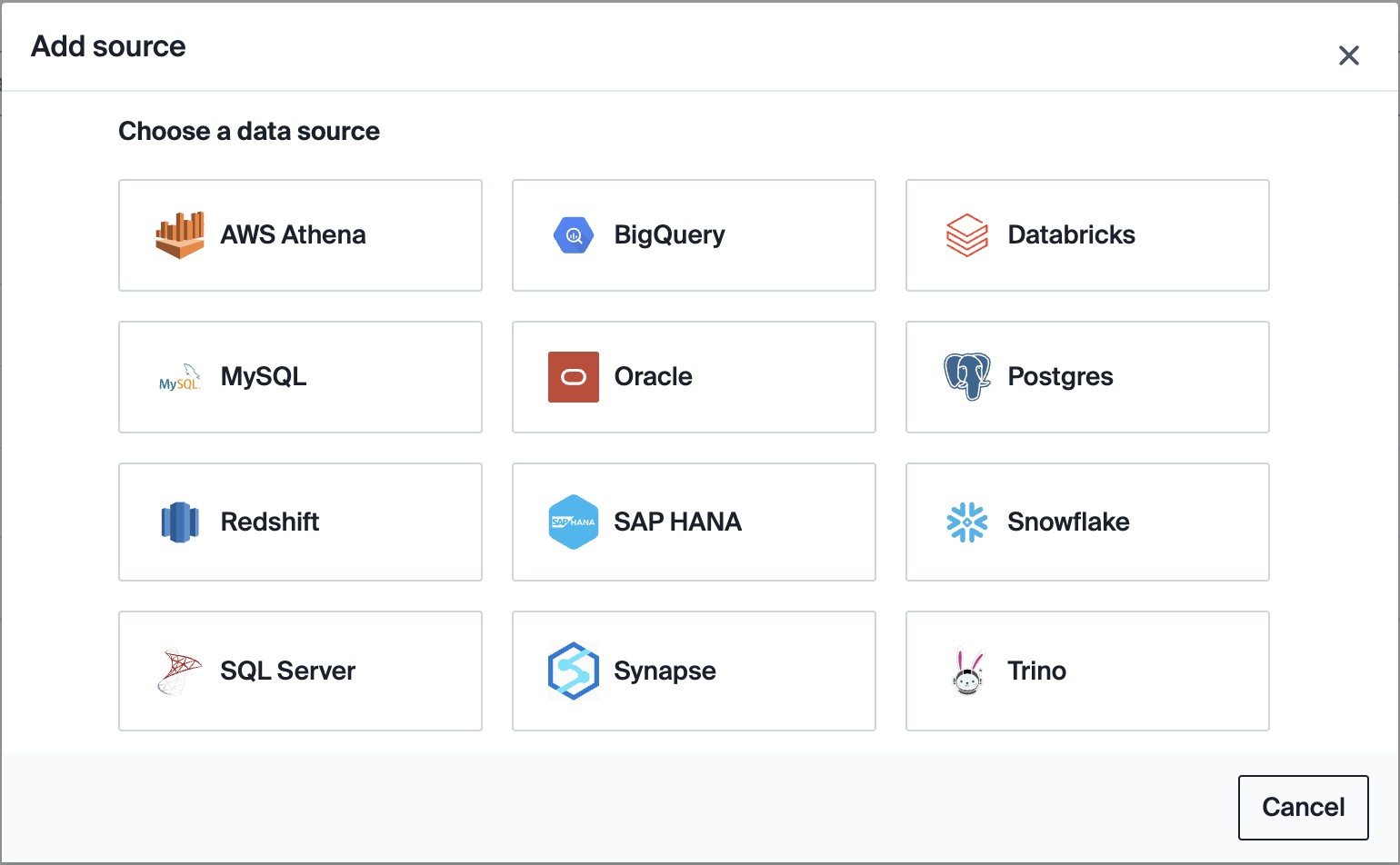Select the SQL Server logo
This screenshot has height=865, width=1400.
[180, 671]
